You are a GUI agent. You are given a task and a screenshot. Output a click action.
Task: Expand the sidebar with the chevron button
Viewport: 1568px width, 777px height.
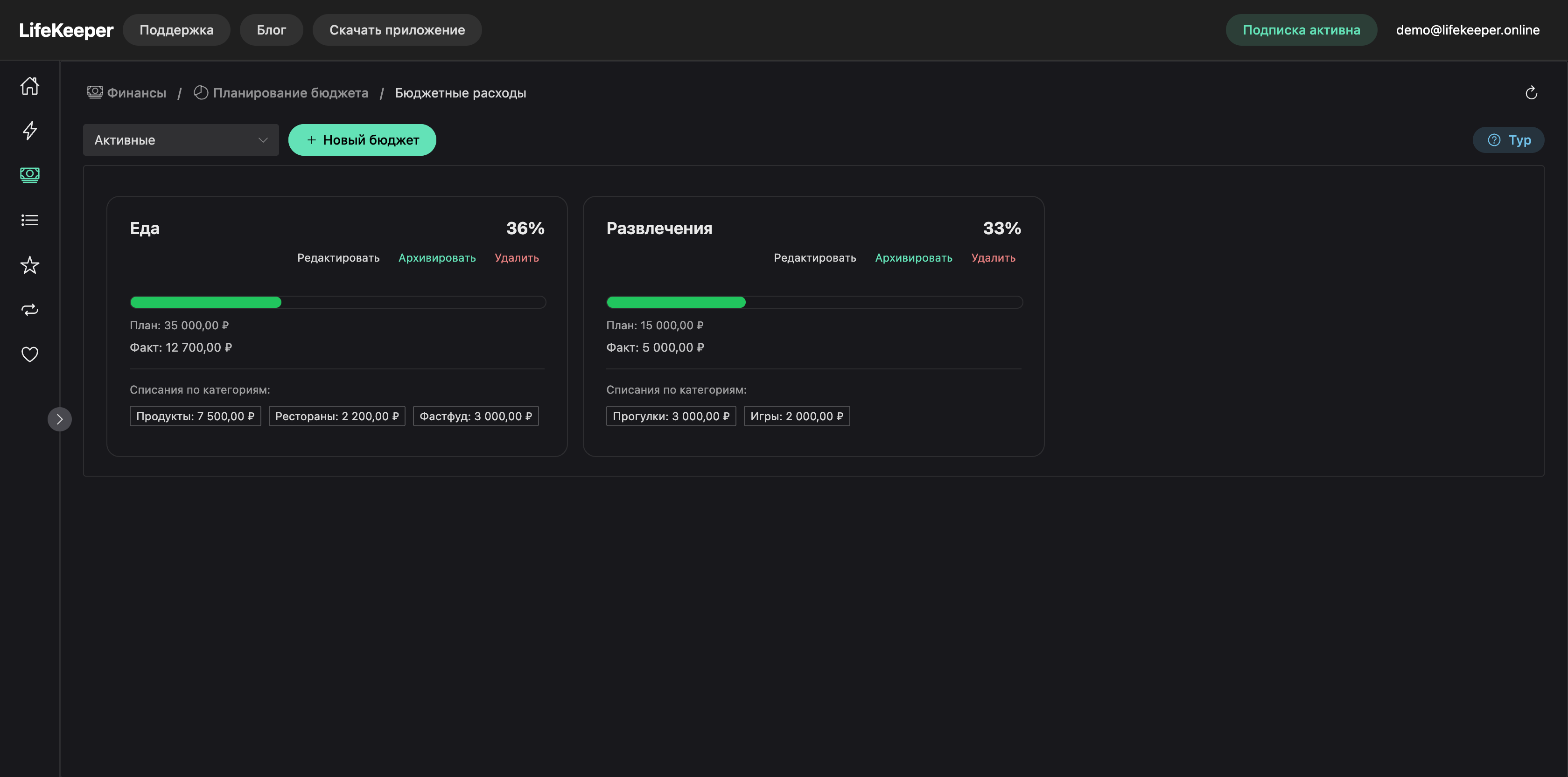[59, 419]
